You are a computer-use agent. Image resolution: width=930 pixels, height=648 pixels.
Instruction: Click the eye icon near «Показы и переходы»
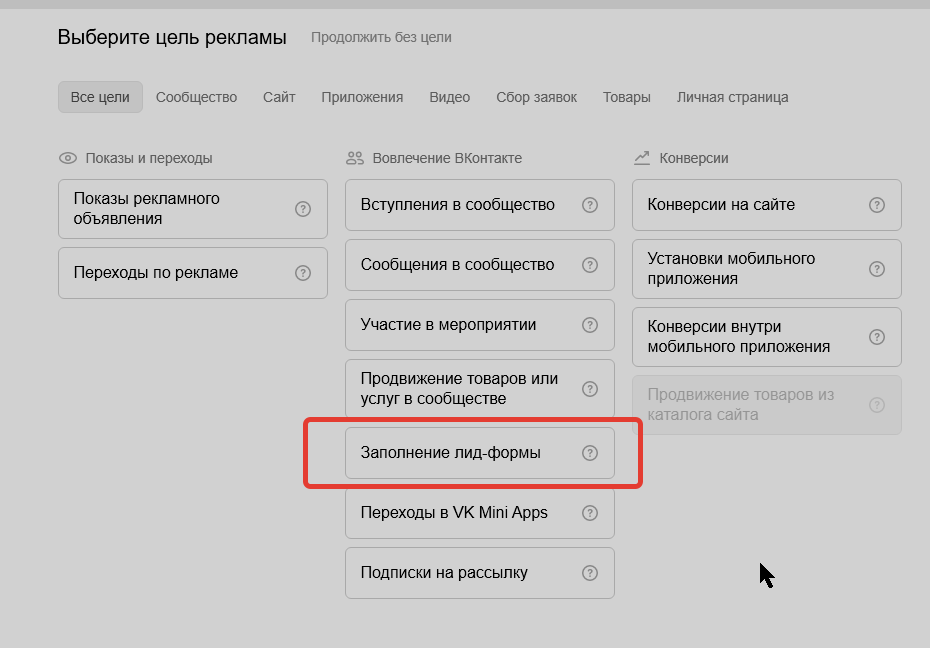pos(67,157)
